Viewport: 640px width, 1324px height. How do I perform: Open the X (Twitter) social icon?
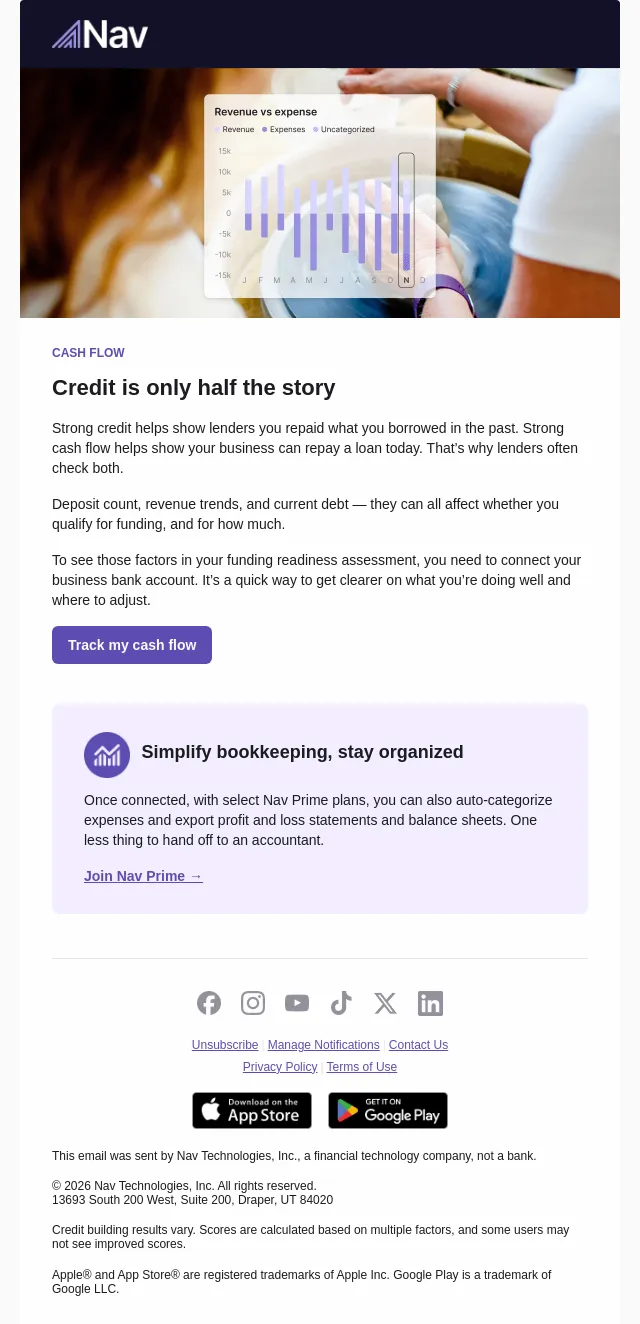click(385, 1003)
